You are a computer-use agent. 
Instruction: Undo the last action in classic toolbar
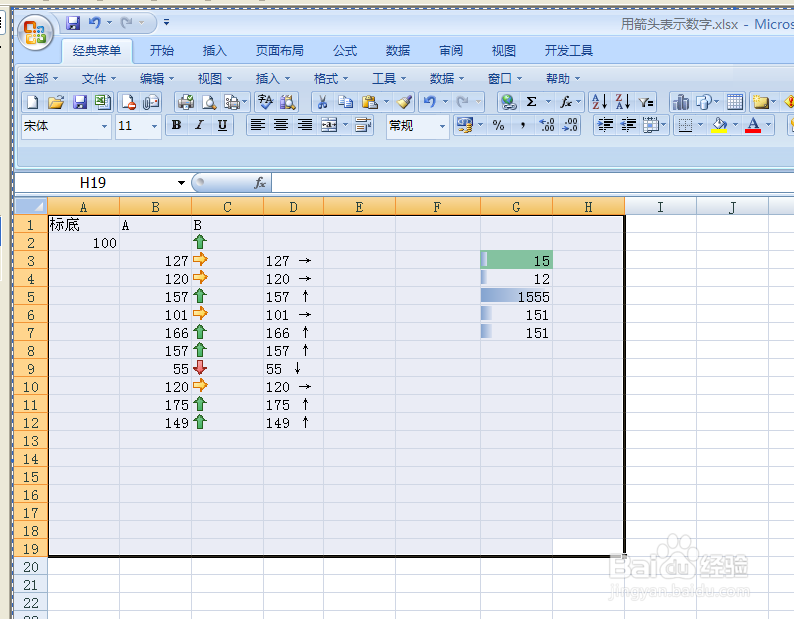(430, 102)
